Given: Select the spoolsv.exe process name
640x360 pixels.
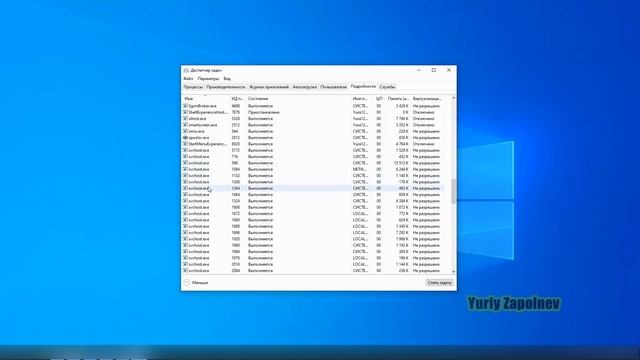Looking at the screenshot, I should coord(199,138).
